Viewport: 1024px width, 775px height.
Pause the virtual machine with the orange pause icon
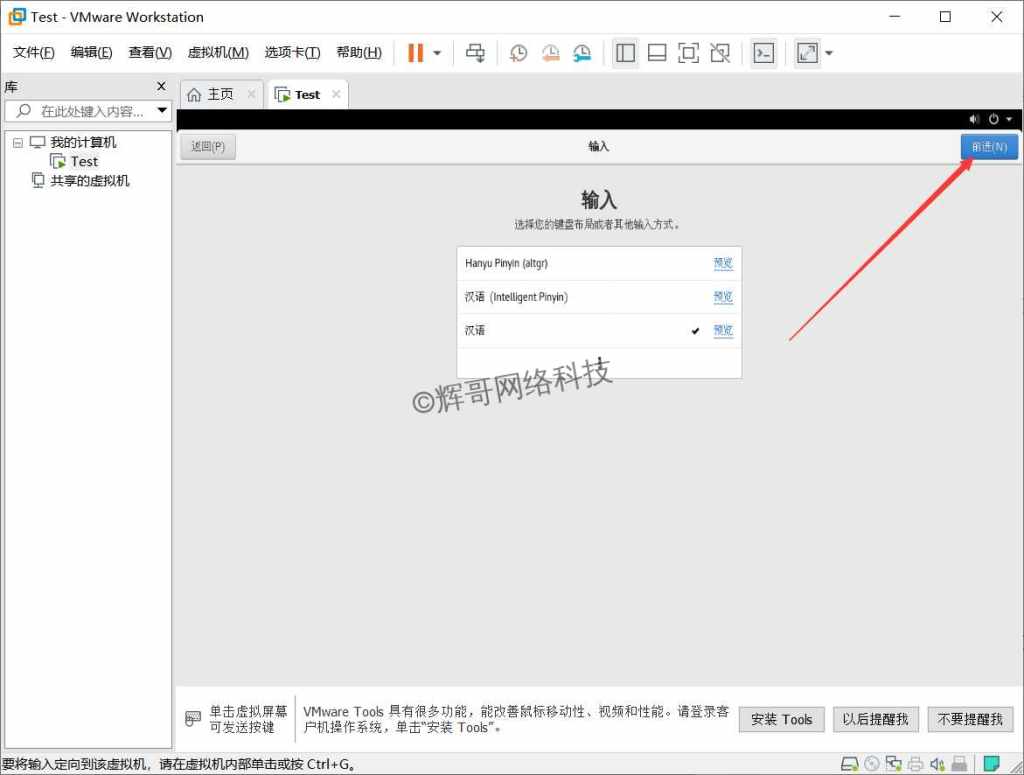pyautogui.click(x=415, y=53)
